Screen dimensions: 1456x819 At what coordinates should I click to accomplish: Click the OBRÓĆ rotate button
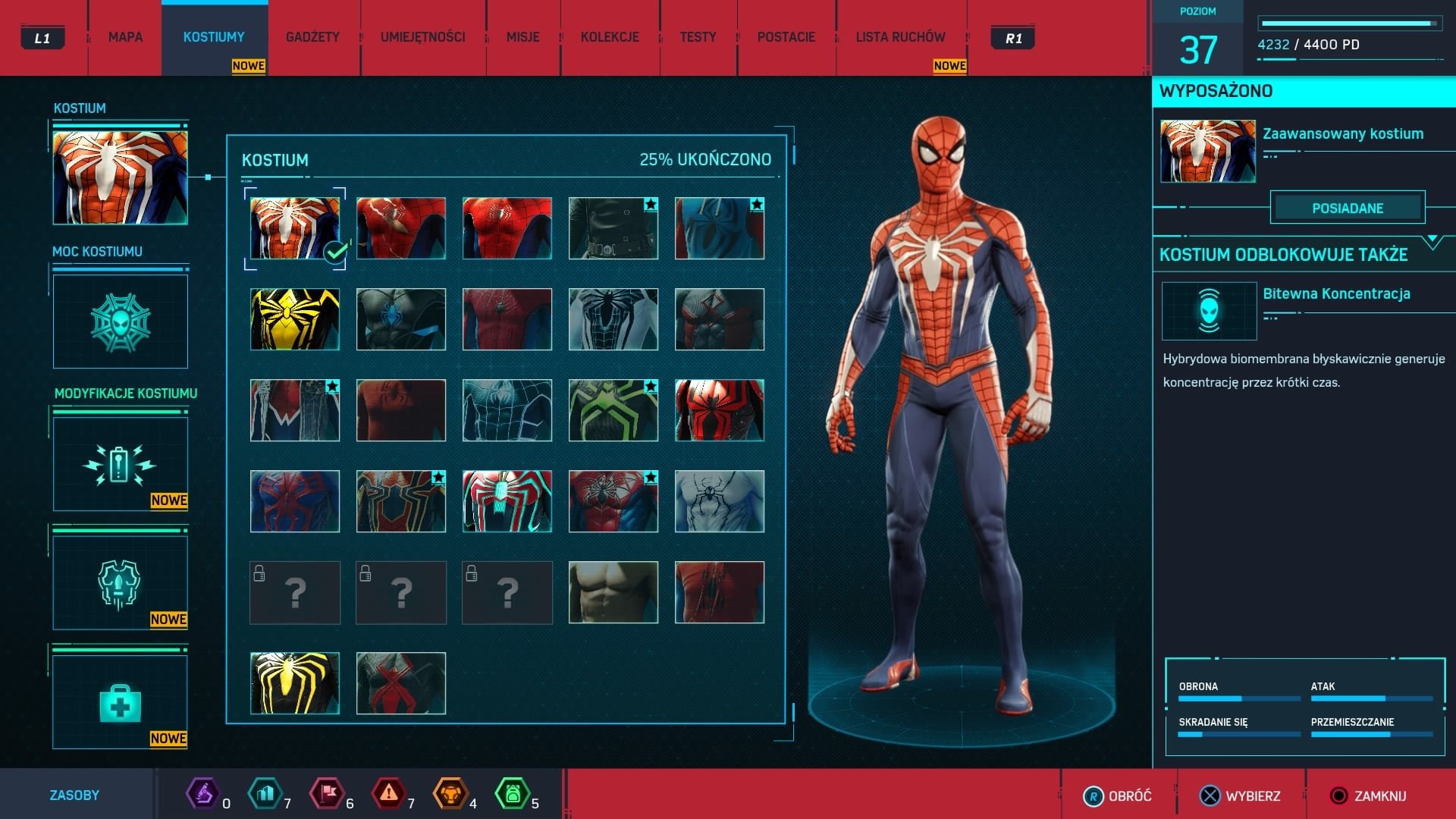coord(1117,796)
